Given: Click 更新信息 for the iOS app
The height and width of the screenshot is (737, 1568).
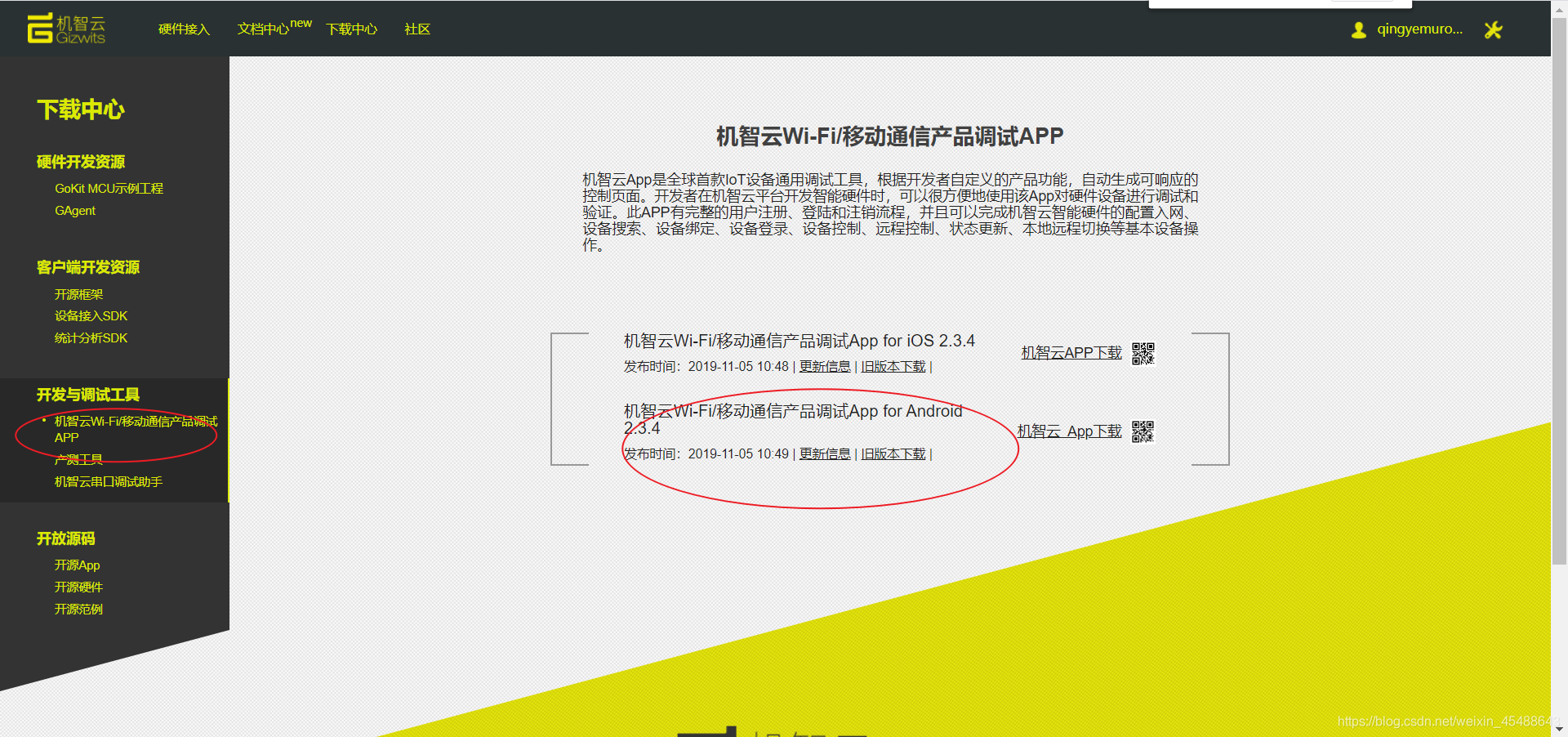Looking at the screenshot, I should 825,367.
